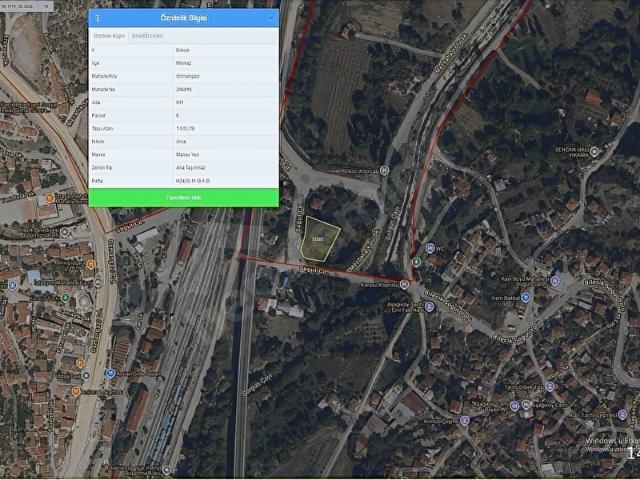Click the Sorgun Çayı river label
The image size is (640, 480).
coord(257,385)
